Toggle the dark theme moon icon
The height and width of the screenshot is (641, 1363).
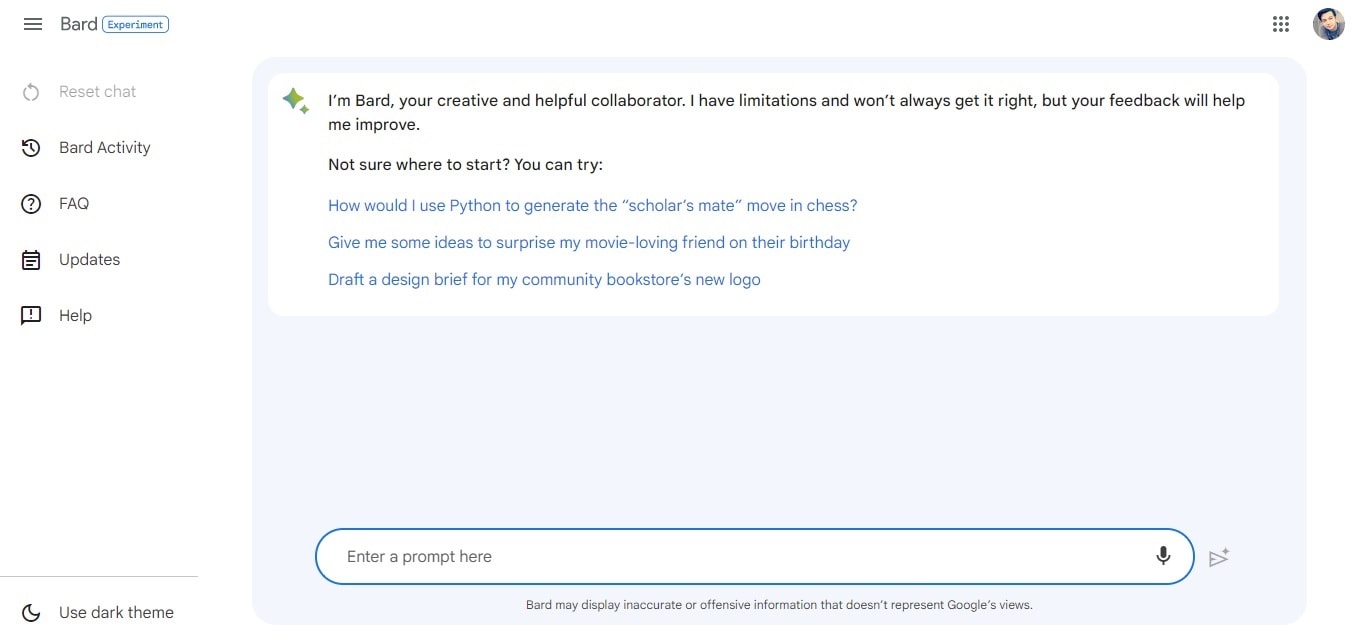[x=31, y=612]
